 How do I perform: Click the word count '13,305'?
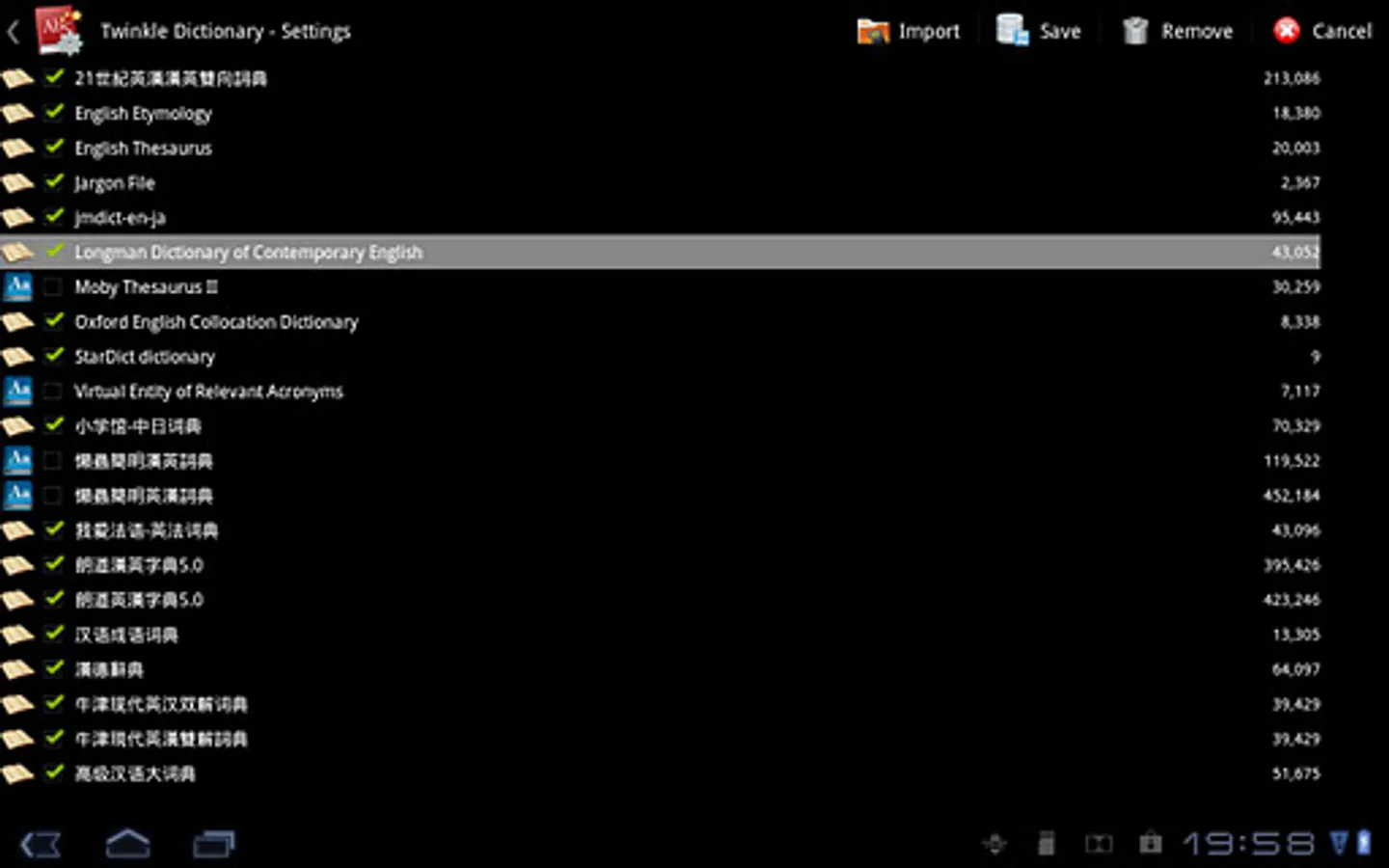coord(1295,634)
